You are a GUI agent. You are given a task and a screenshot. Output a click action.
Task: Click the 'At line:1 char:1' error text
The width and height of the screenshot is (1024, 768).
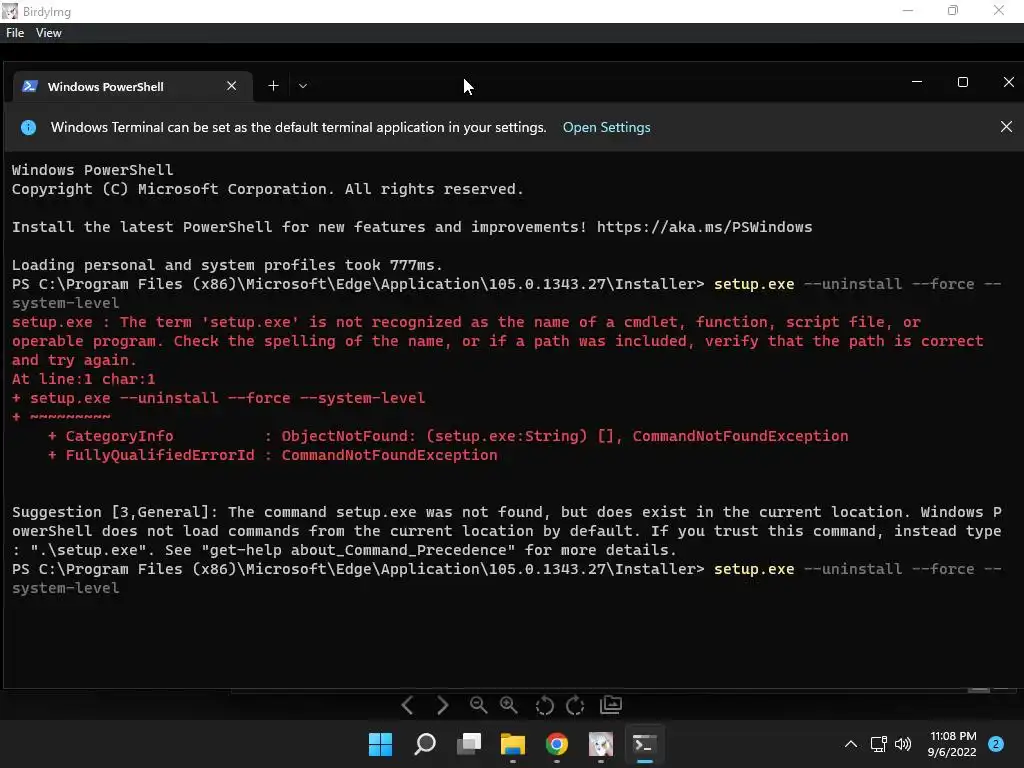point(84,379)
